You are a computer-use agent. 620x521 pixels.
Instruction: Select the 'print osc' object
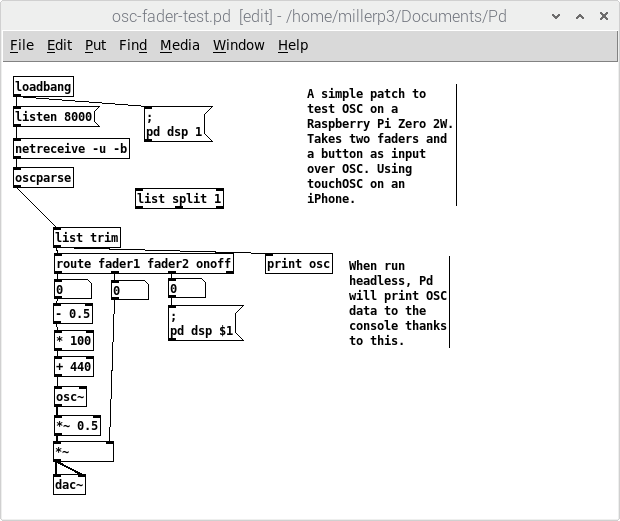299,264
